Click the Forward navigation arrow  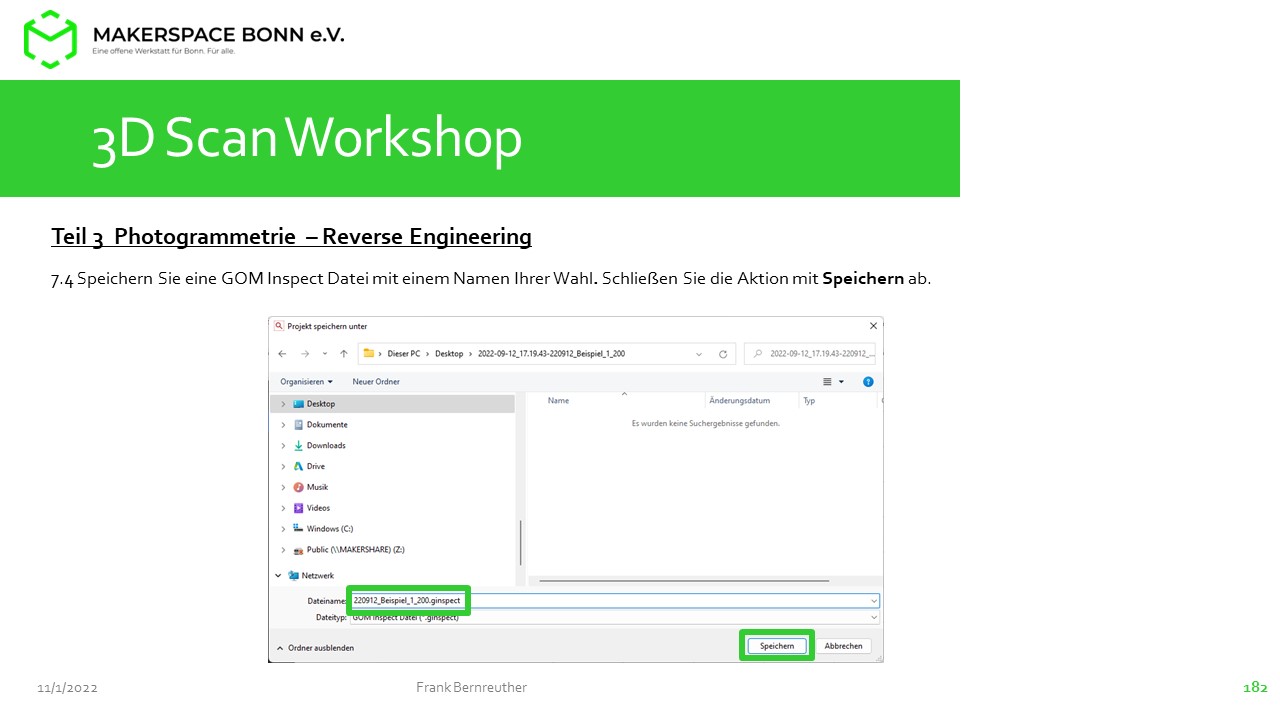coord(304,354)
